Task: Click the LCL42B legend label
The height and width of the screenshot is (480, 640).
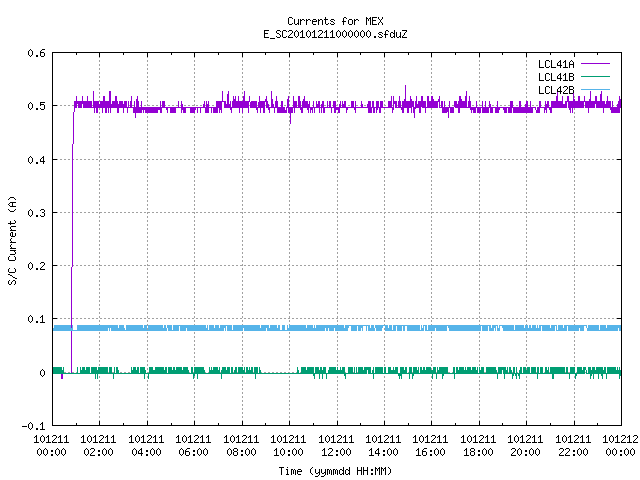Action: point(556,90)
